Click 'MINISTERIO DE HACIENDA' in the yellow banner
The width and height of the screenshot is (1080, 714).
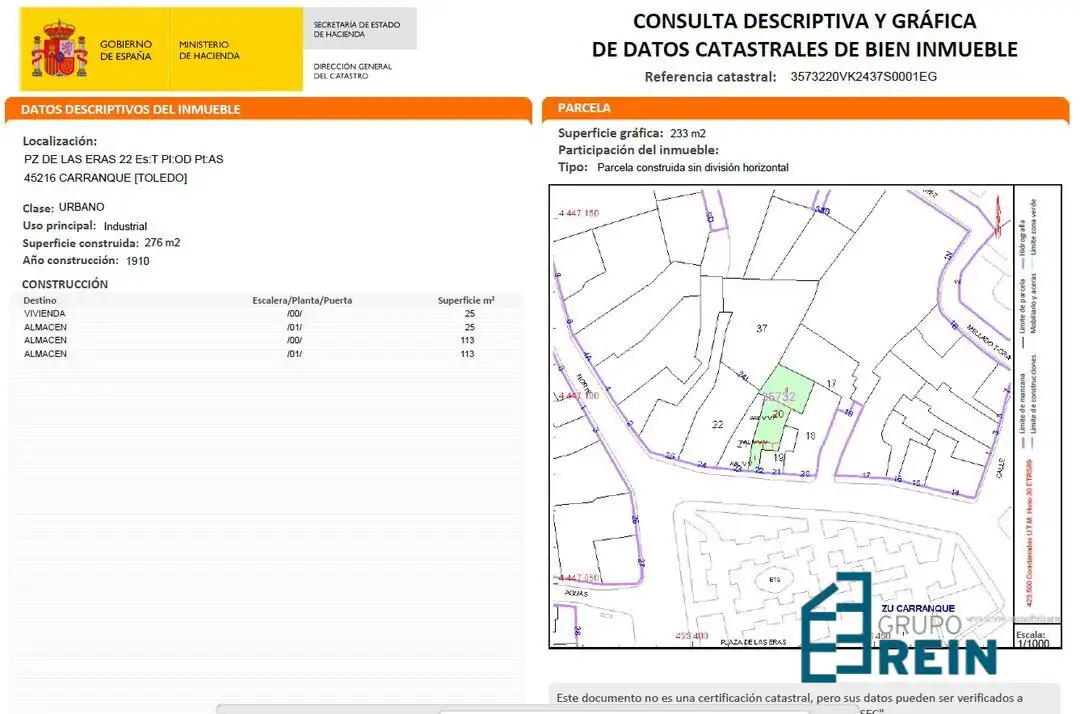[x=209, y=50]
